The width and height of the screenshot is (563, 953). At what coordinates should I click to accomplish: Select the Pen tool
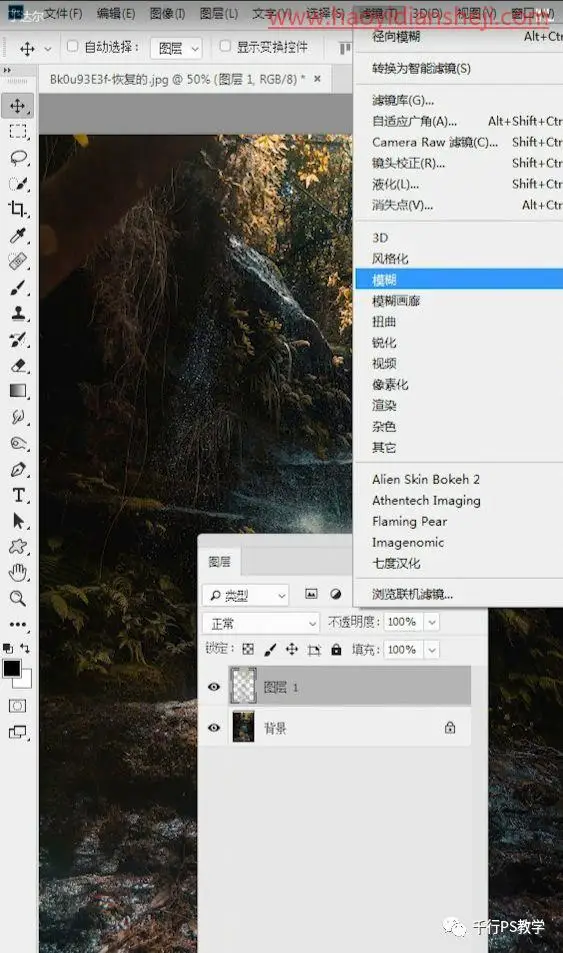pyautogui.click(x=18, y=469)
